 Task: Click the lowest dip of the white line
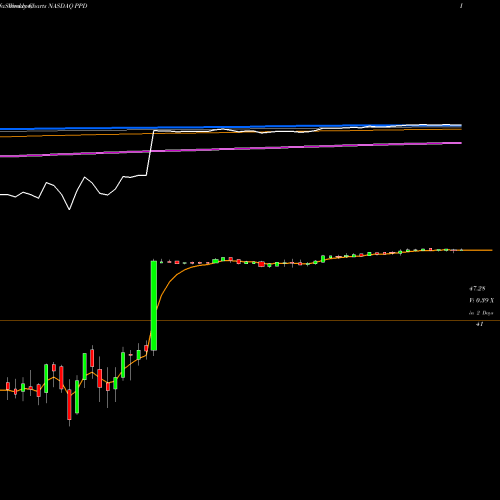click(69, 209)
